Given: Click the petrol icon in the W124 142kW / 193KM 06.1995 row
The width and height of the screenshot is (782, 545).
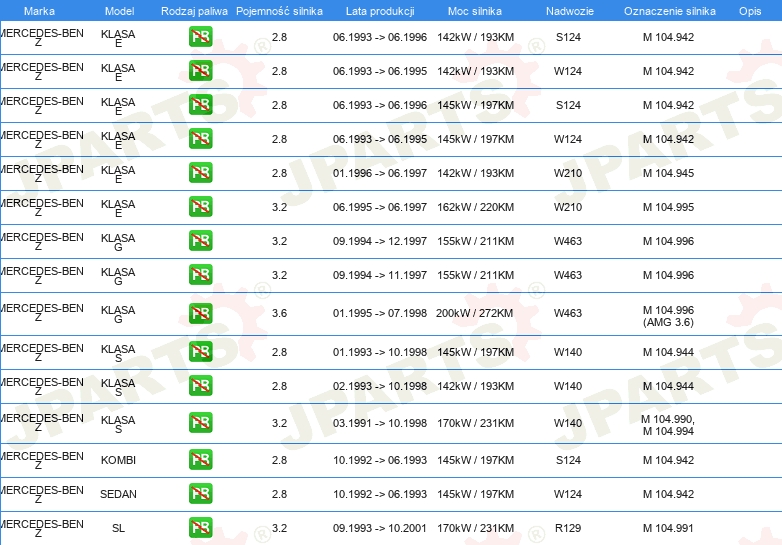Looking at the screenshot, I should 200,71.
